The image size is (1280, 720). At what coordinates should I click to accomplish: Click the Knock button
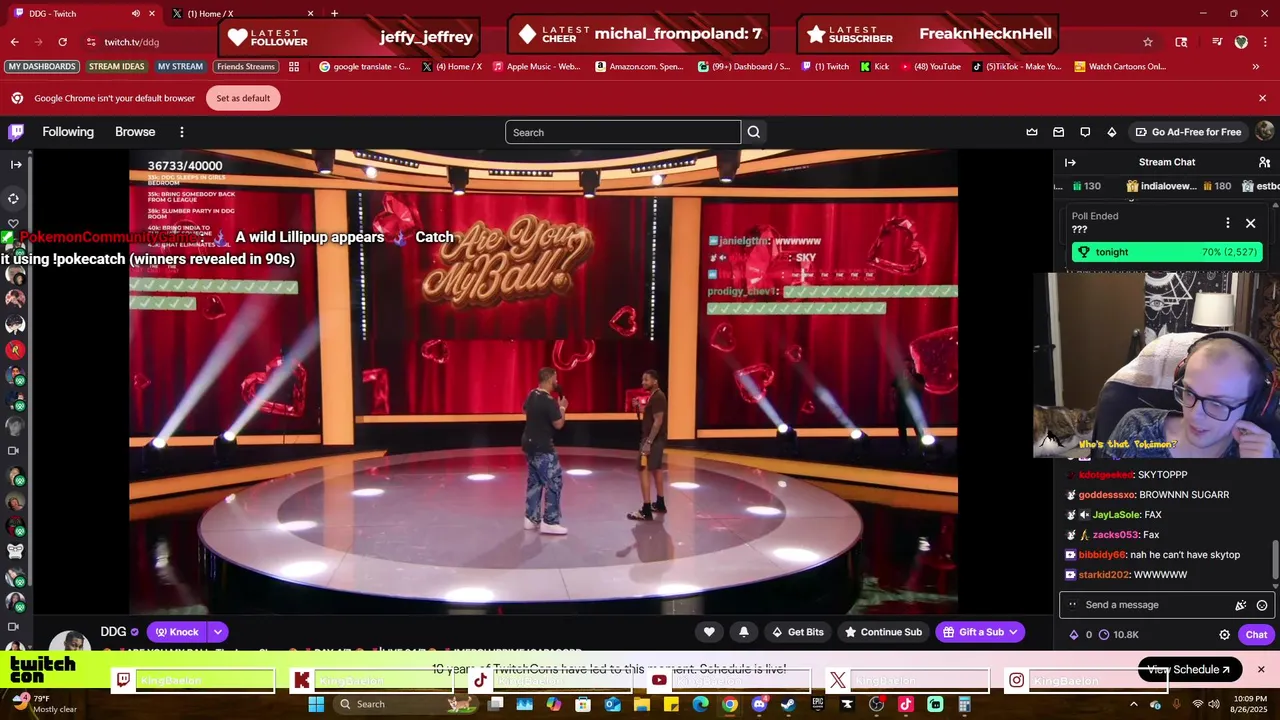coord(176,632)
